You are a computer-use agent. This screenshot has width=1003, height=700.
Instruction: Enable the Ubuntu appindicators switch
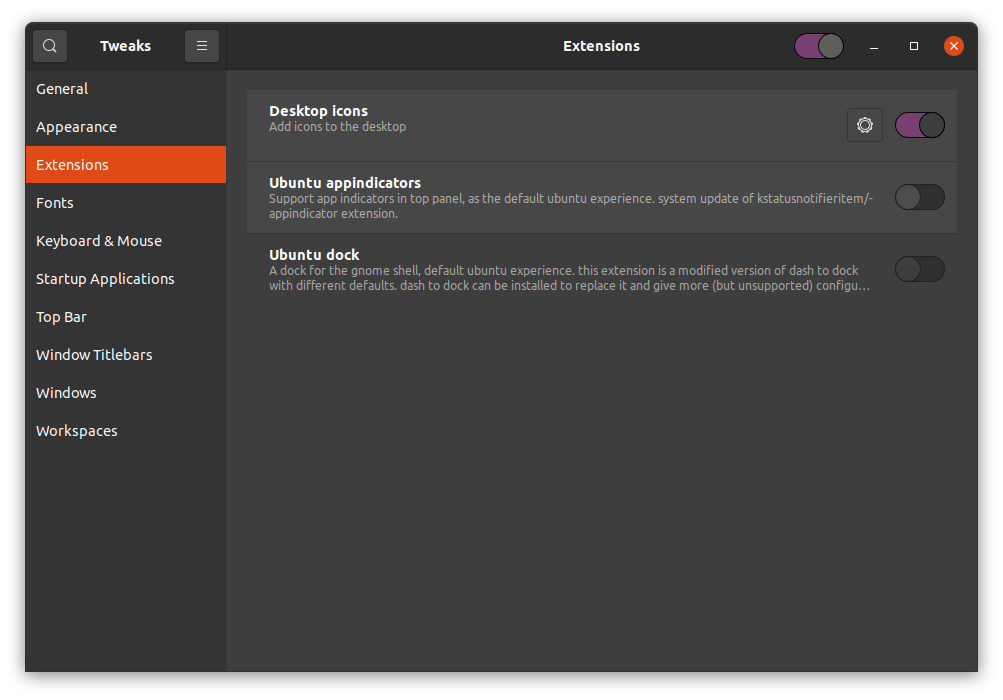tap(919, 197)
